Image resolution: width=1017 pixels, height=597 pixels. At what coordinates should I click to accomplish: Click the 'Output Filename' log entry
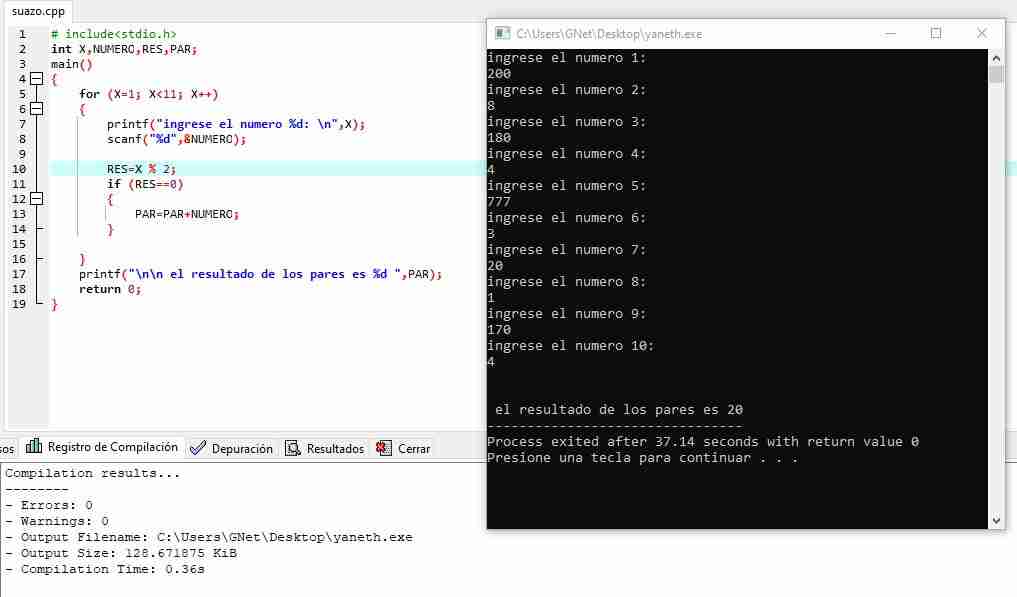pyautogui.click(x=209, y=537)
